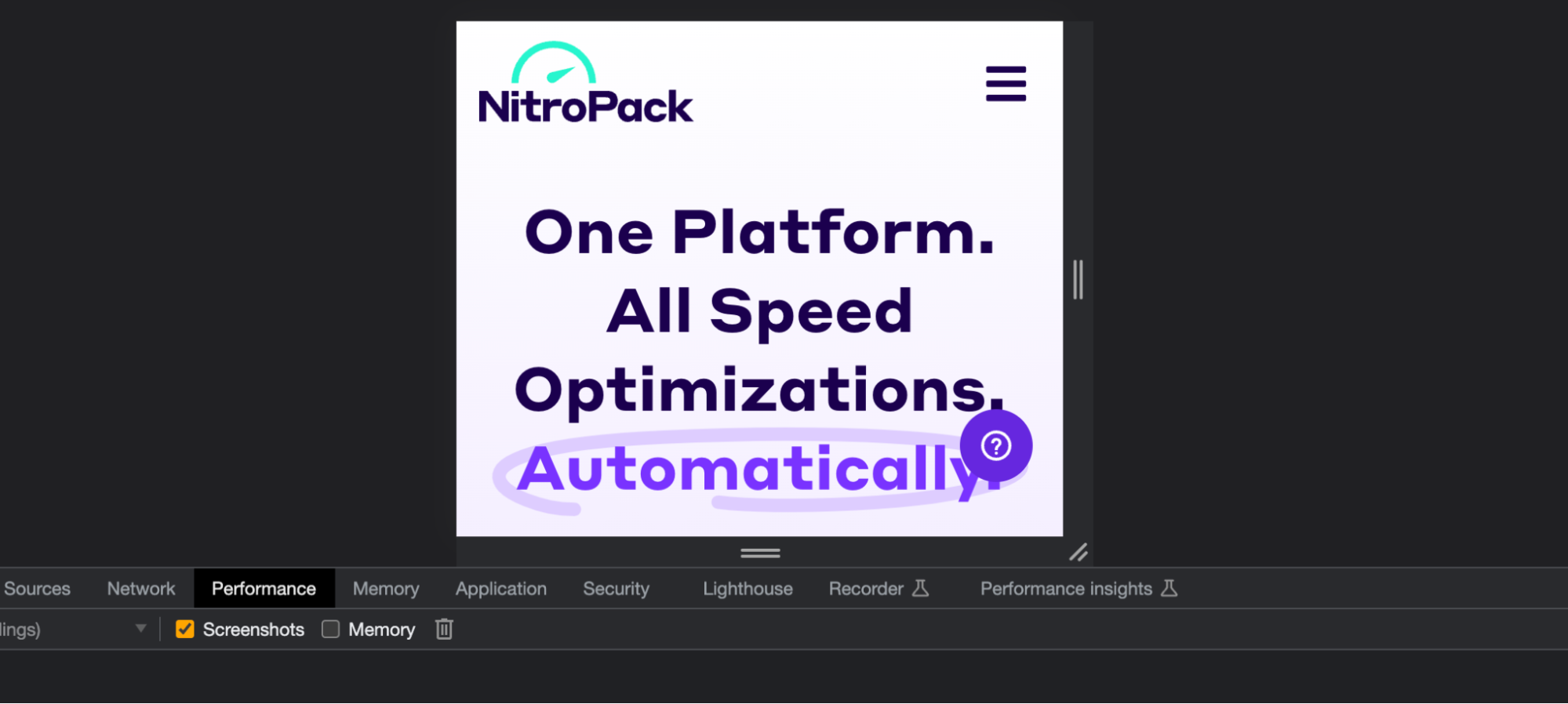1568x704 pixels.
Task: Click the 'One Platform.' headline text
Action: click(x=759, y=234)
